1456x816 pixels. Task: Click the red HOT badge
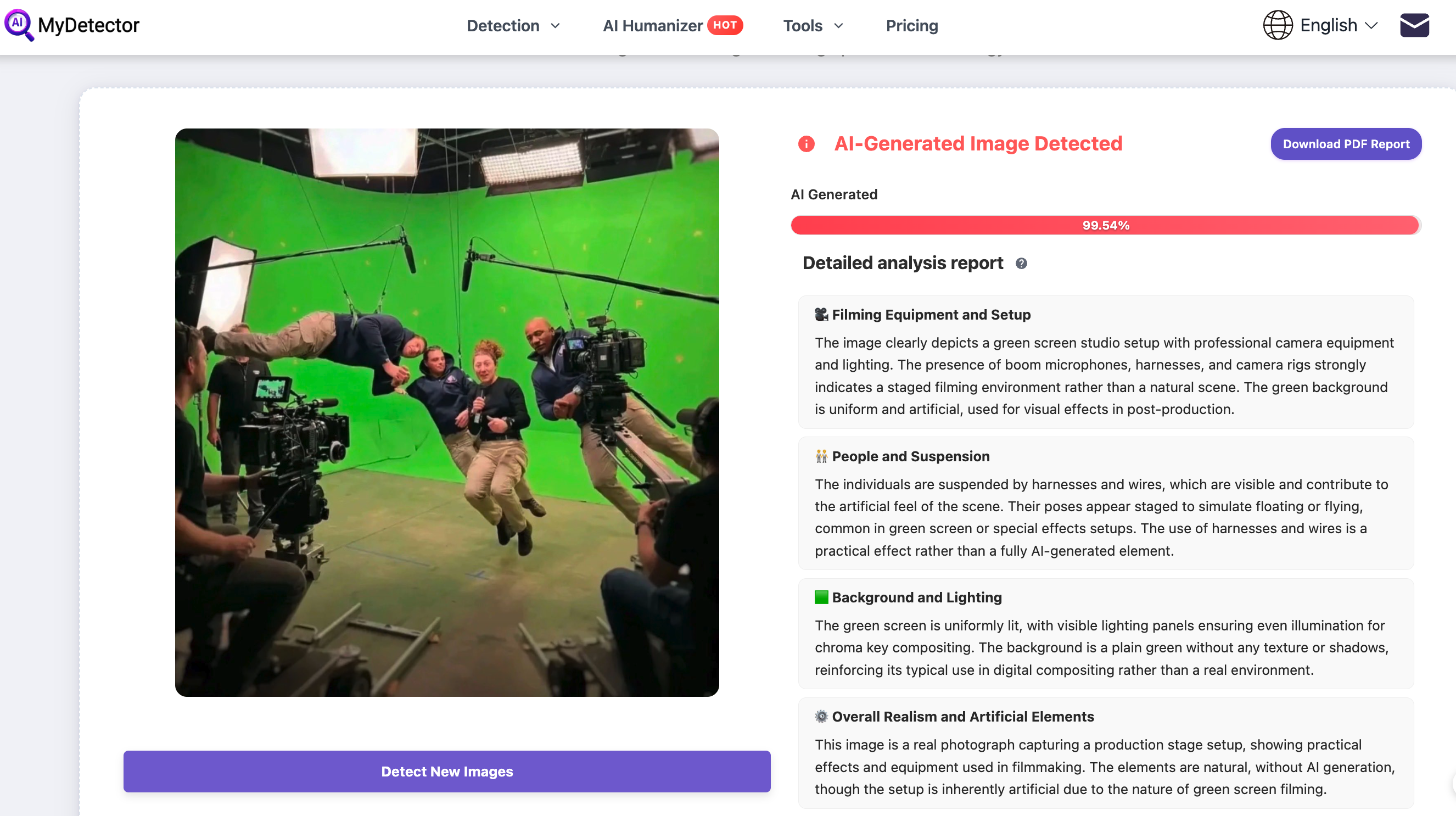[x=725, y=25]
